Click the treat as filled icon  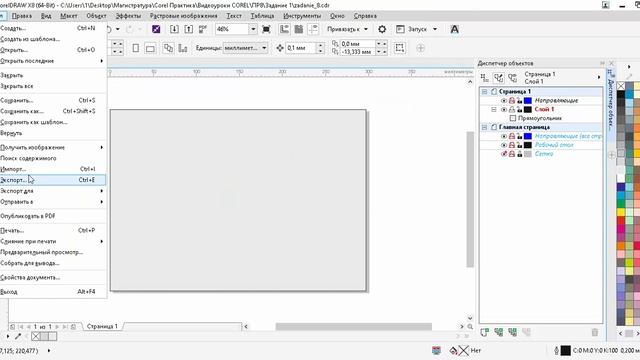click(x=400, y=48)
